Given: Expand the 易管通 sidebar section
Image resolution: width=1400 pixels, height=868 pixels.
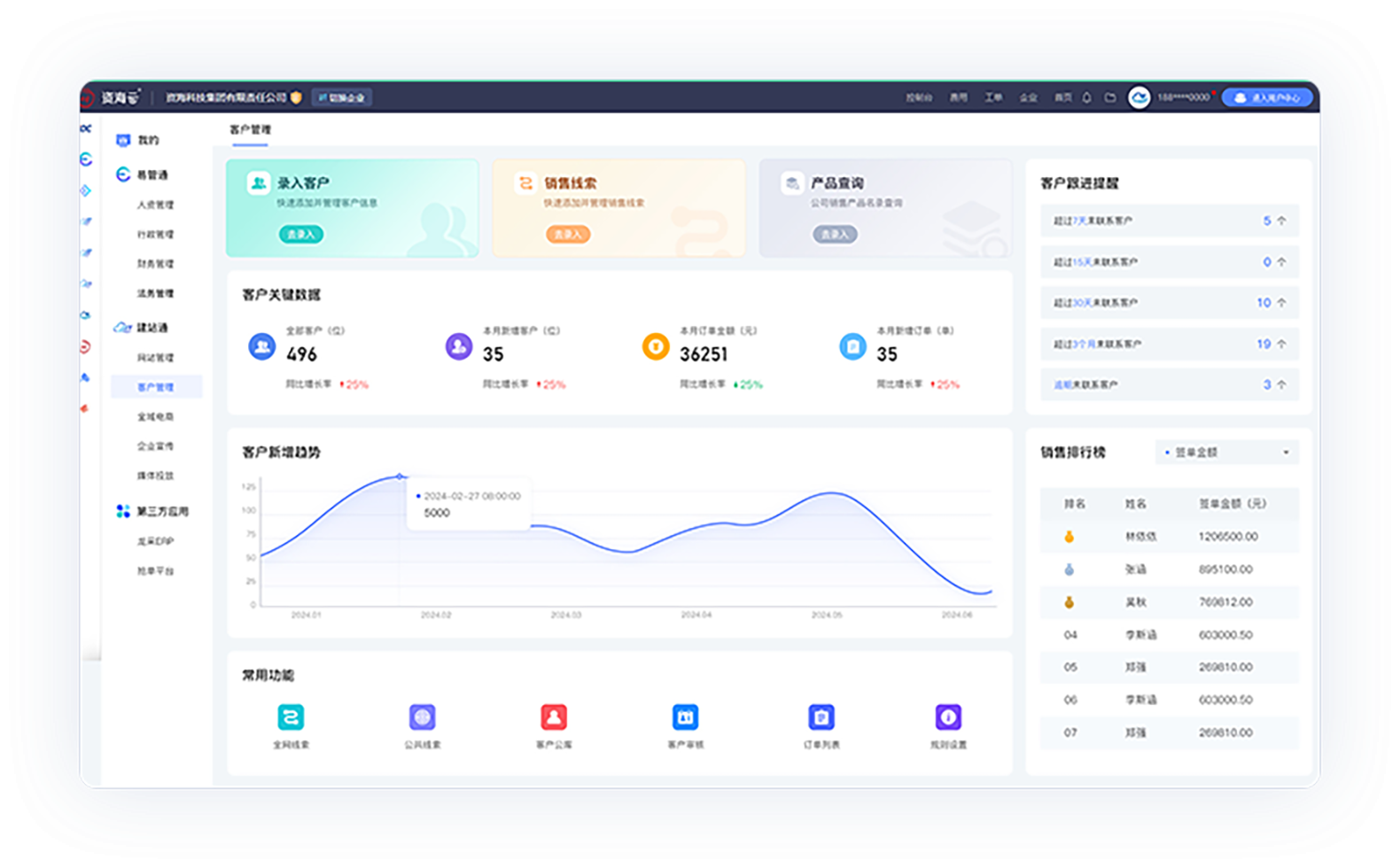Looking at the screenshot, I should [152, 175].
